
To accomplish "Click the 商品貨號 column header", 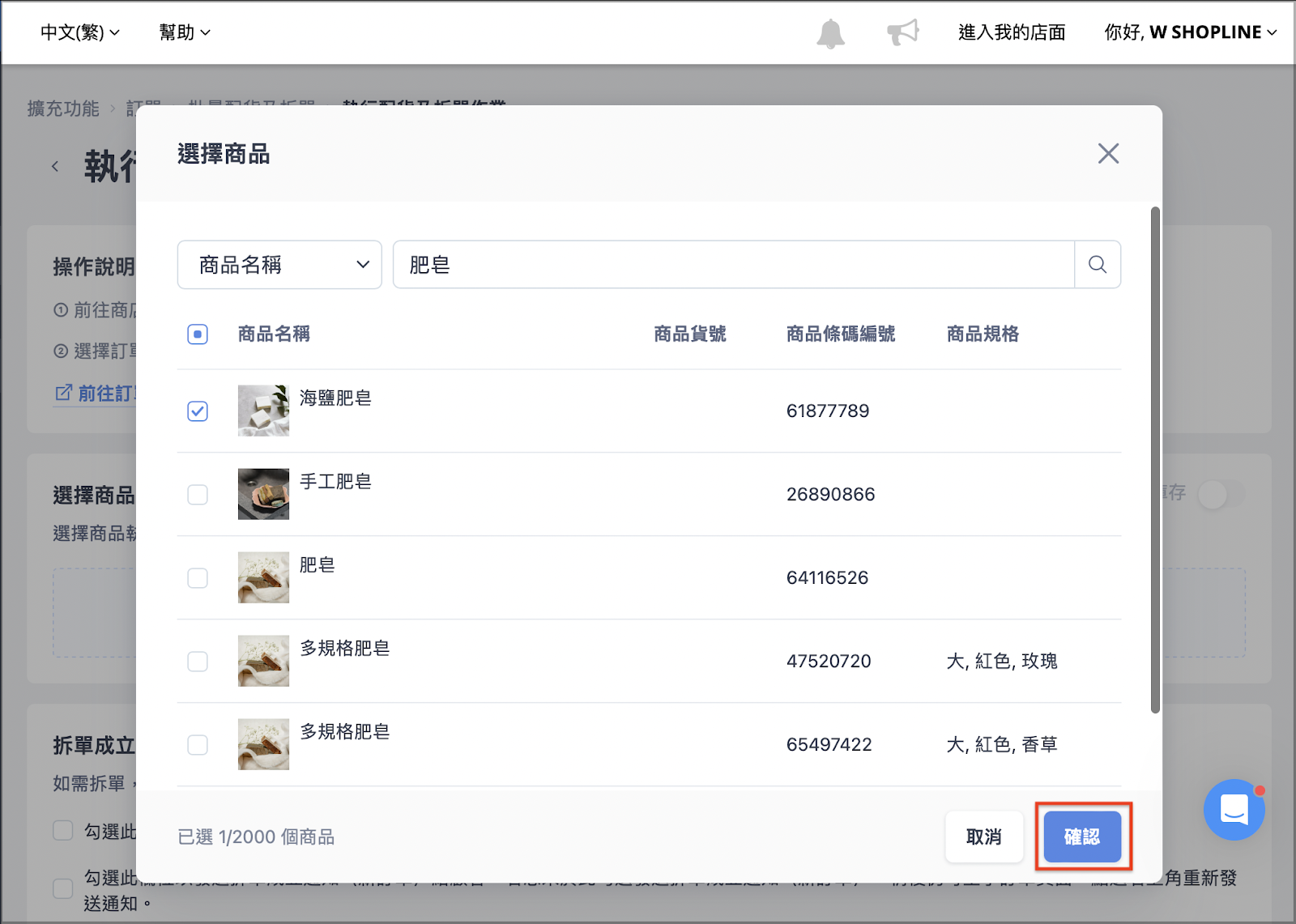I will pyautogui.click(x=690, y=334).
